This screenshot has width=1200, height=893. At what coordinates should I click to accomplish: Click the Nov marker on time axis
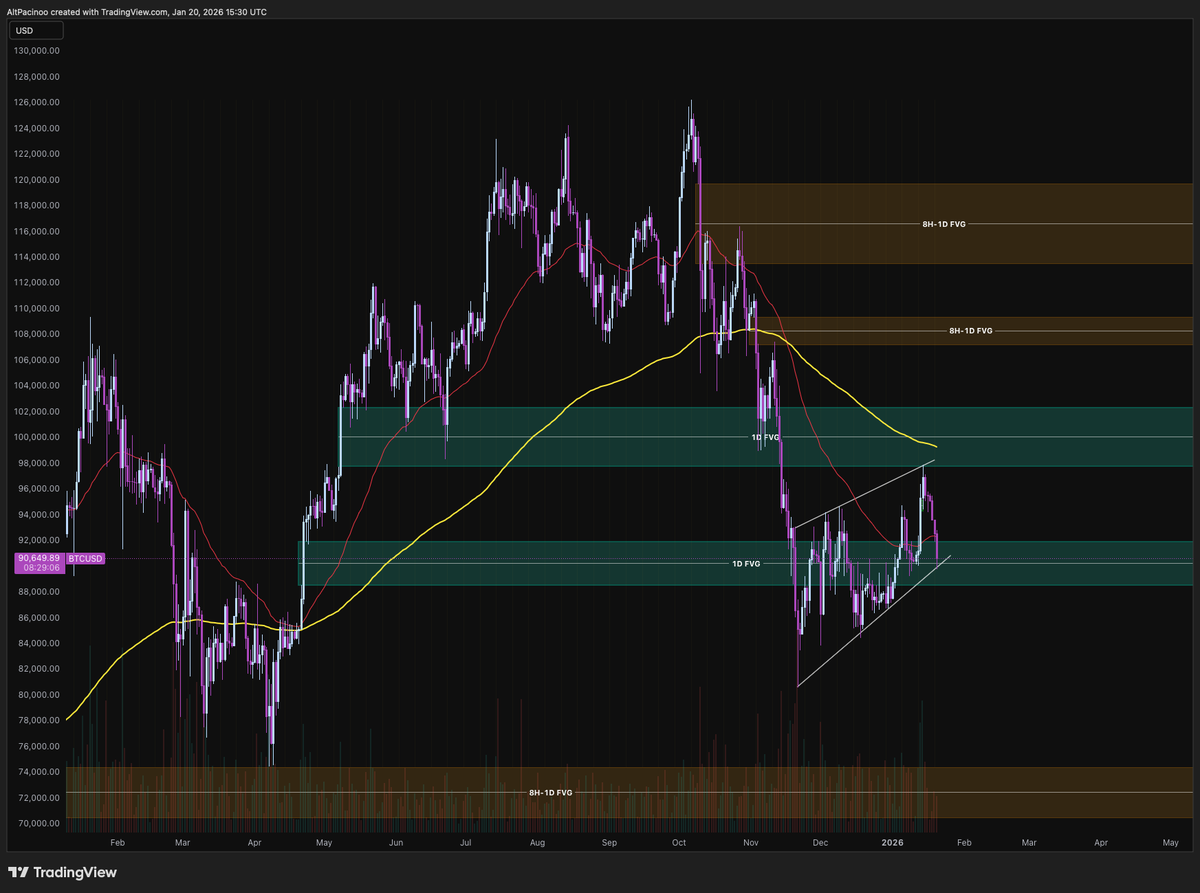click(x=751, y=843)
